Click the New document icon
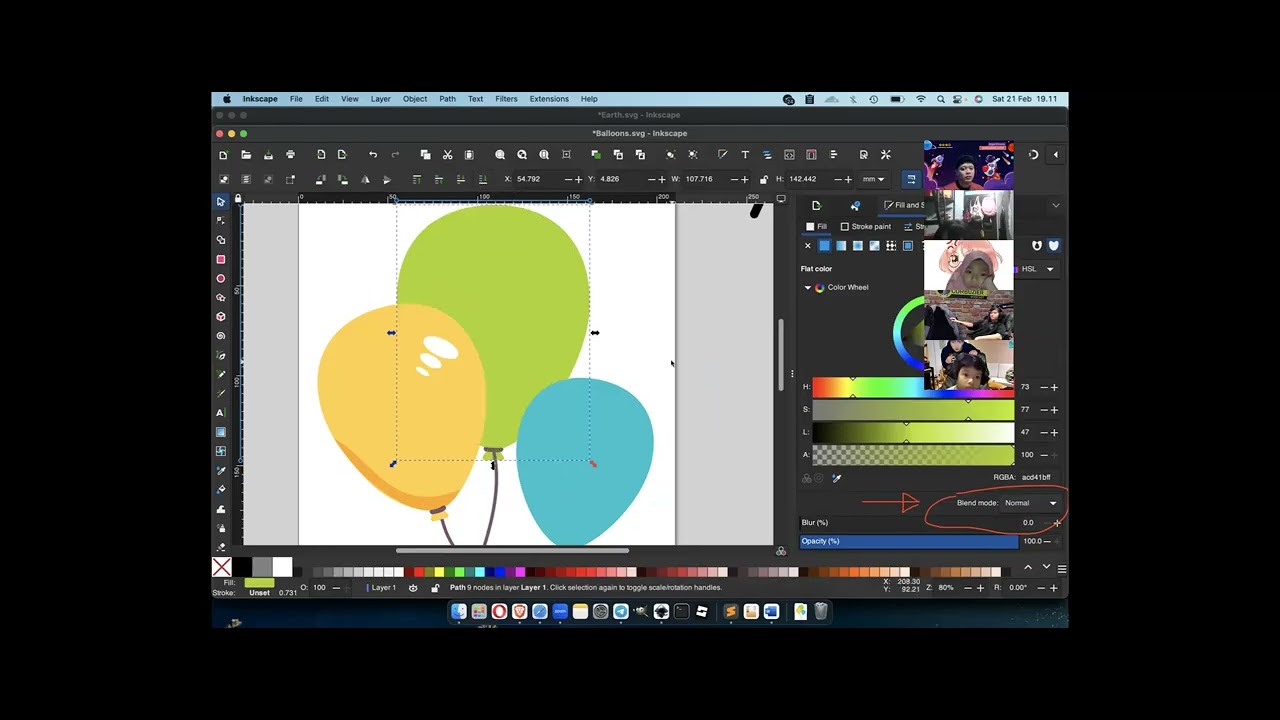1280x720 pixels. (x=223, y=155)
